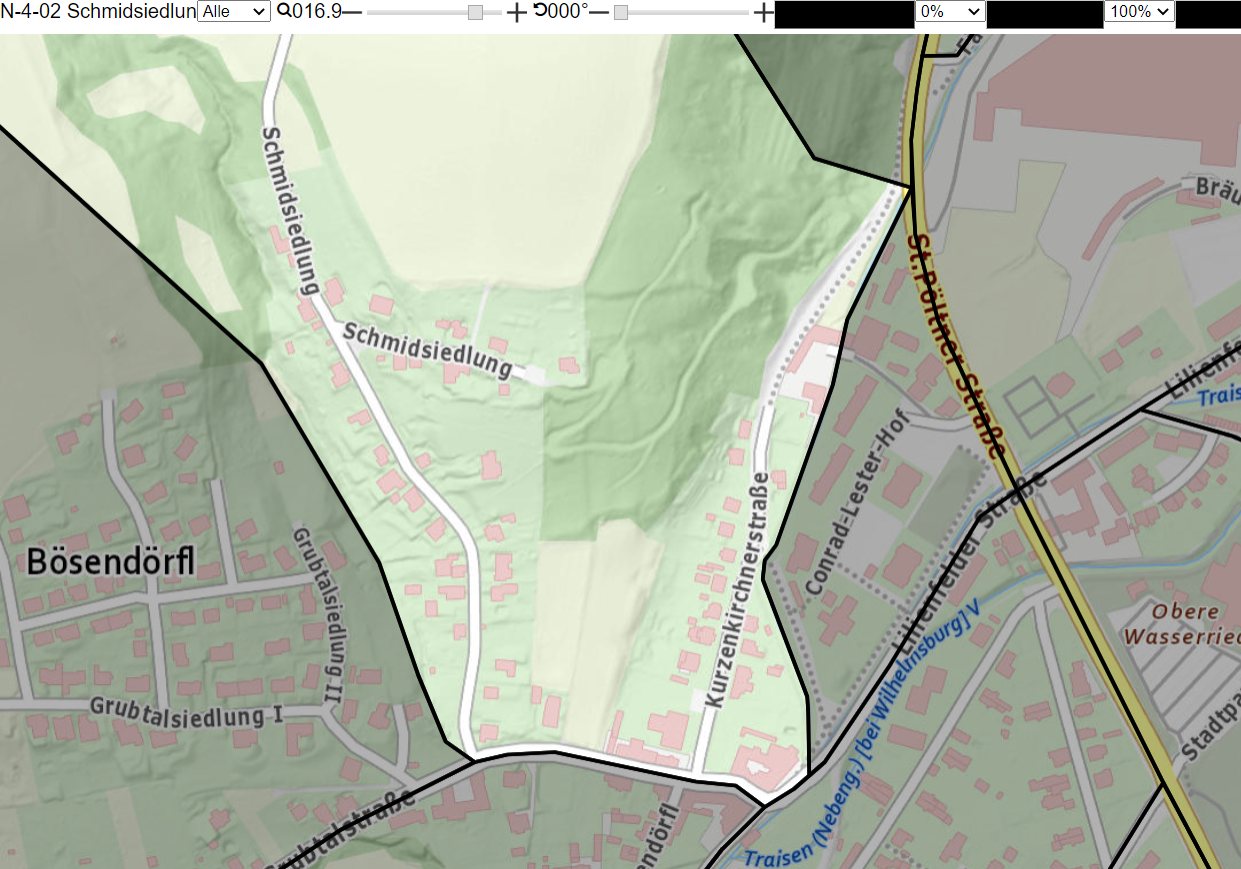Increase rotation with the plus icon after the rotation slider
The width and height of the screenshot is (1241, 869).
click(763, 12)
